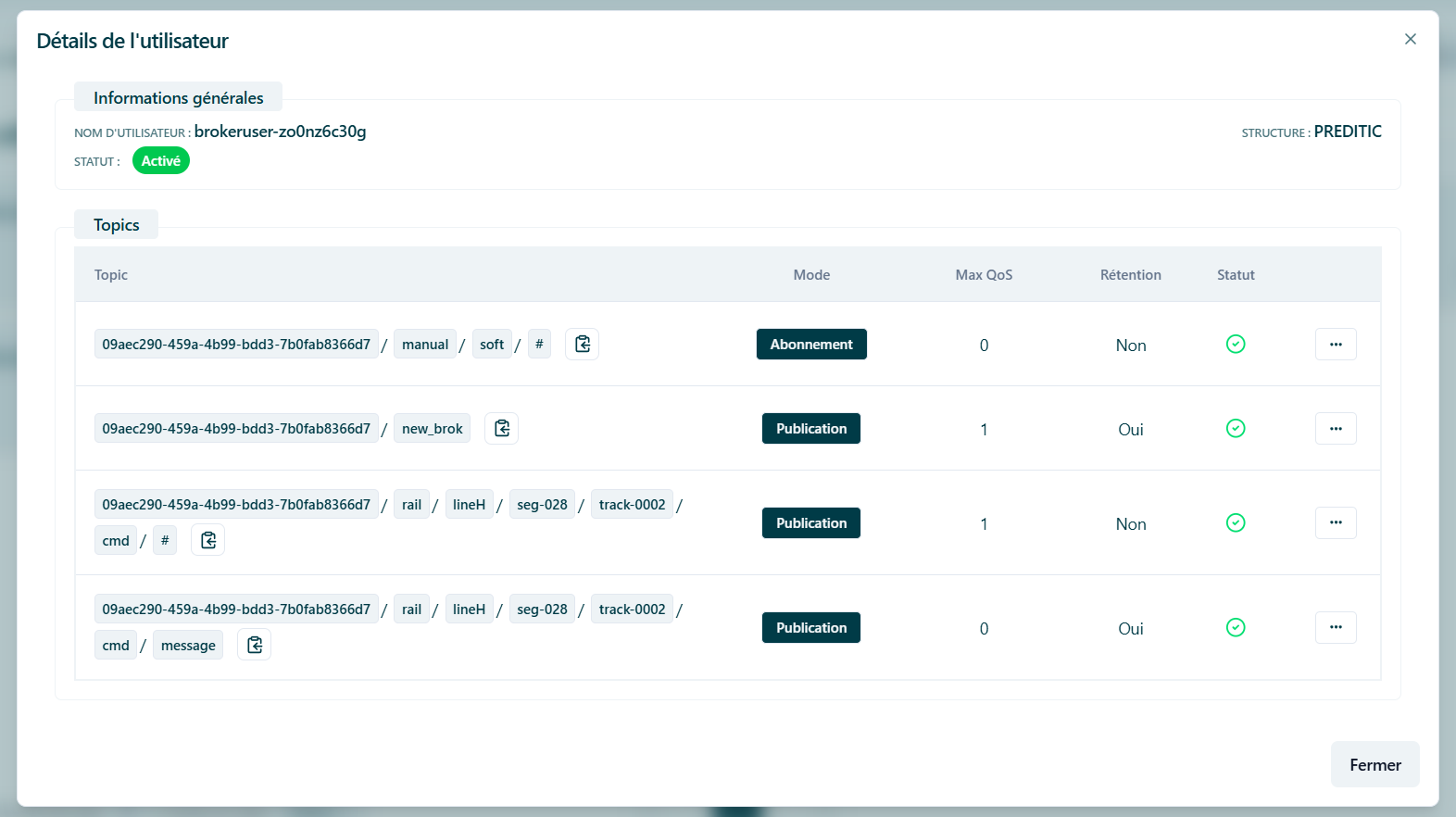Click Publication badge in cmd/message row
Image resolution: width=1456 pixels, height=817 pixels.
click(811, 628)
